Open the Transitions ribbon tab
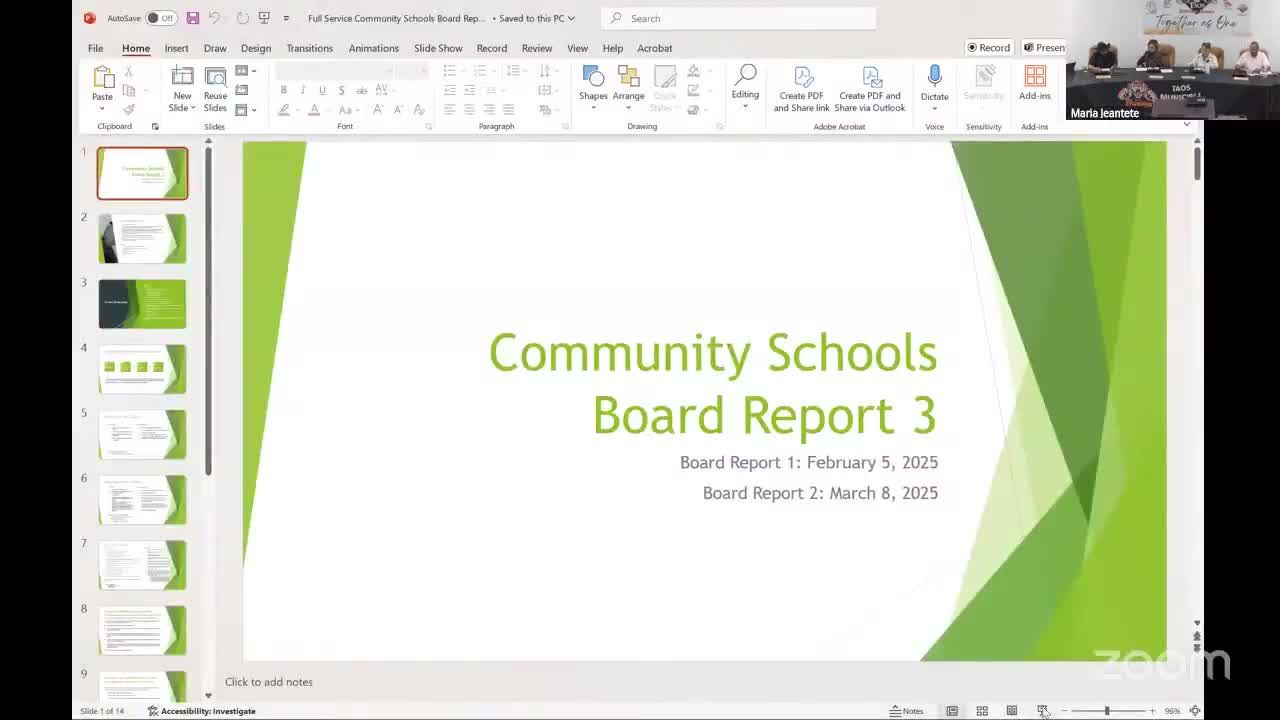Image resolution: width=1280 pixels, height=720 pixels. point(309,48)
